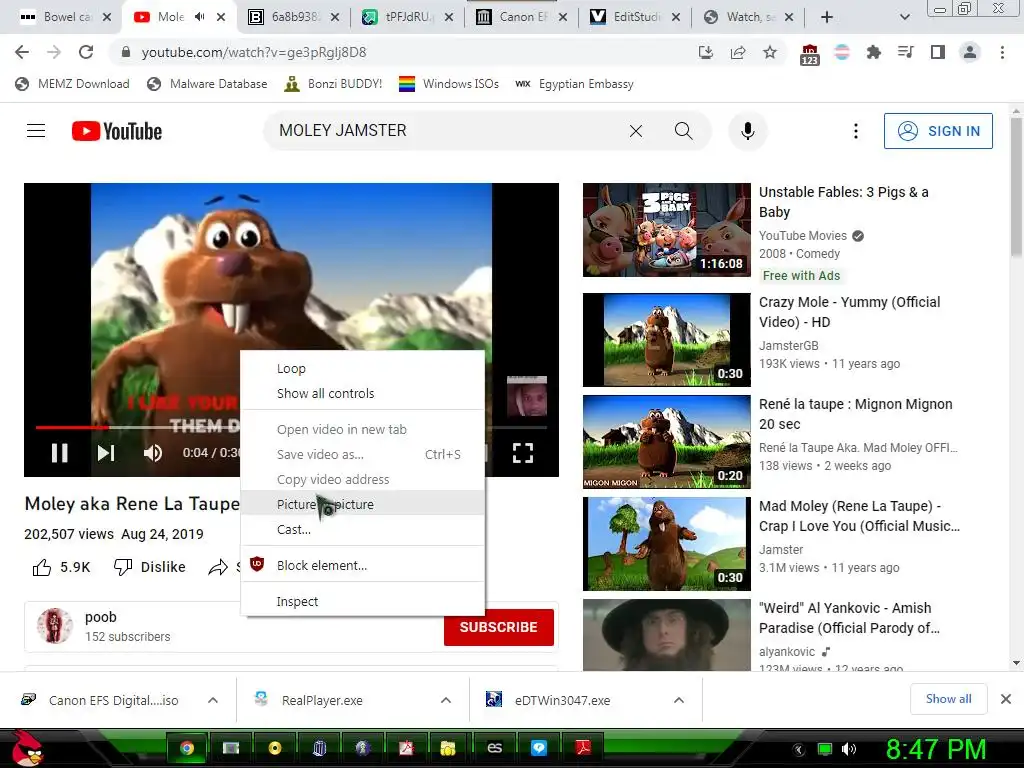1024x768 pixels.
Task: Expand the tab search dropdown
Action: coord(904,18)
